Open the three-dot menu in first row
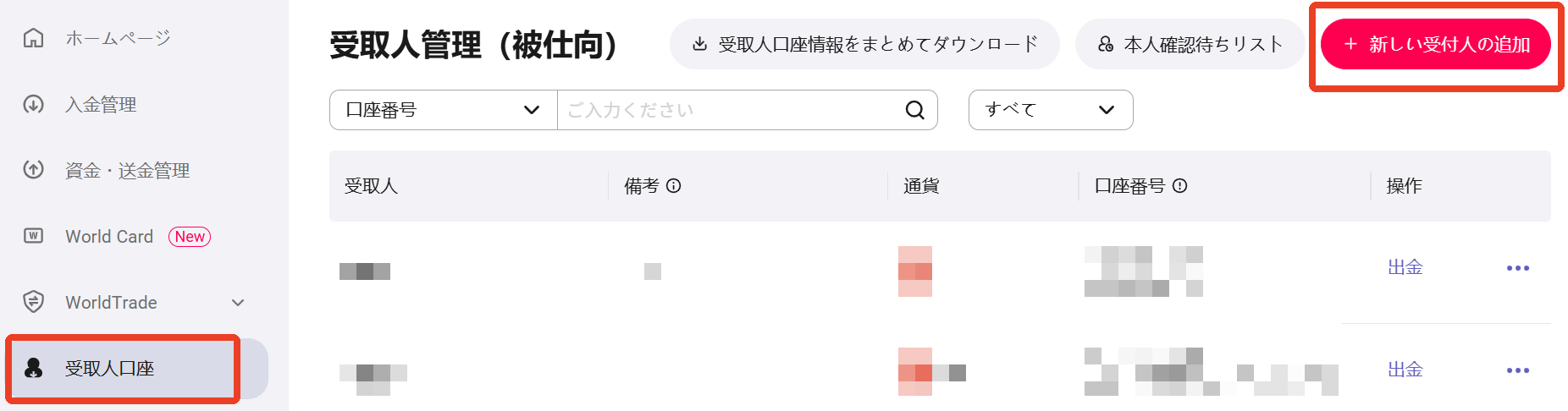The width and height of the screenshot is (1568, 411). (x=1518, y=268)
